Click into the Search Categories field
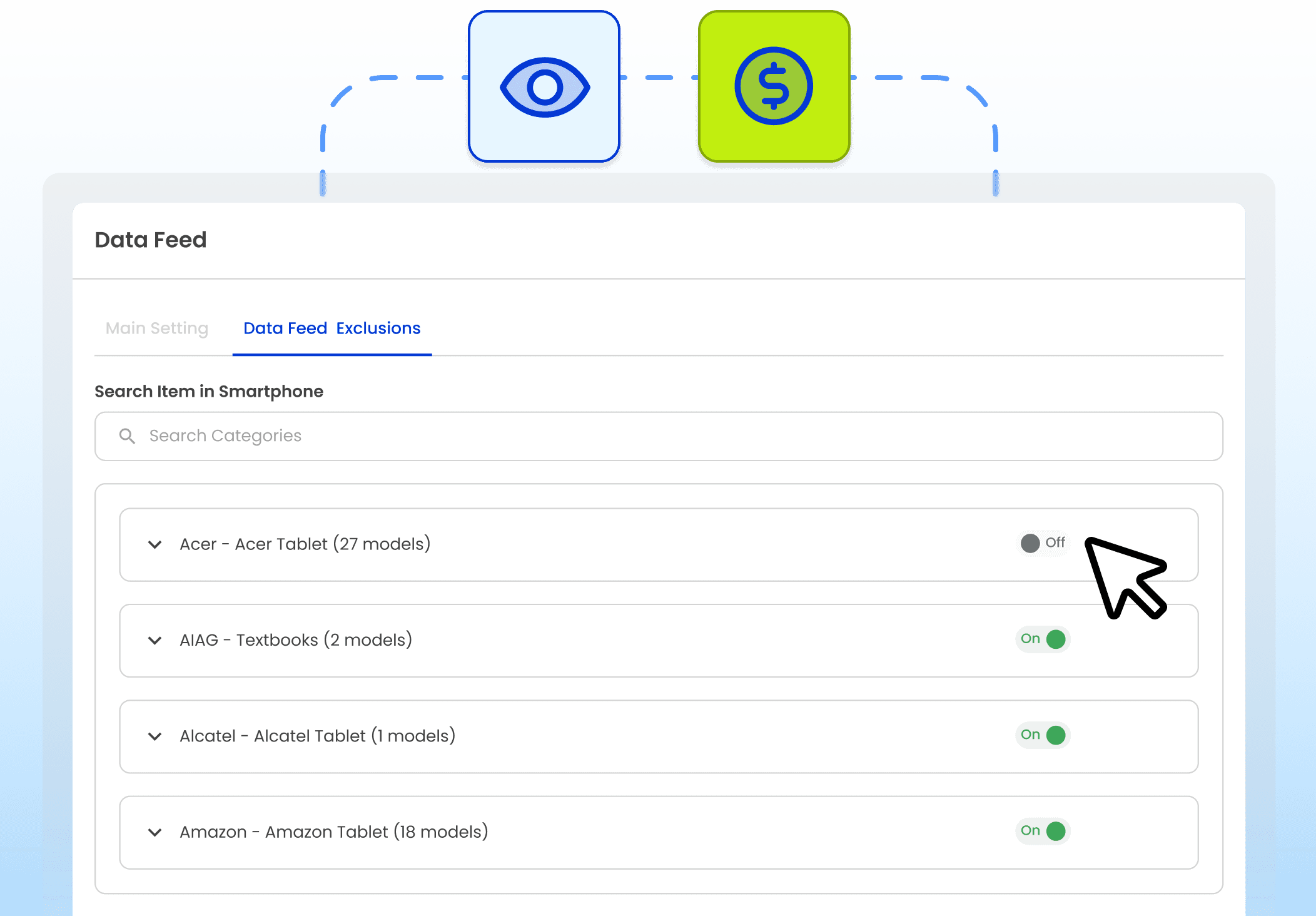 click(x=657, y=436)
